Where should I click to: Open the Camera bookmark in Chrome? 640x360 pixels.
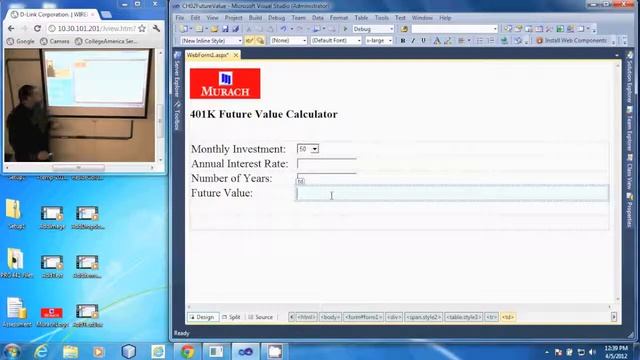point(55,41)
